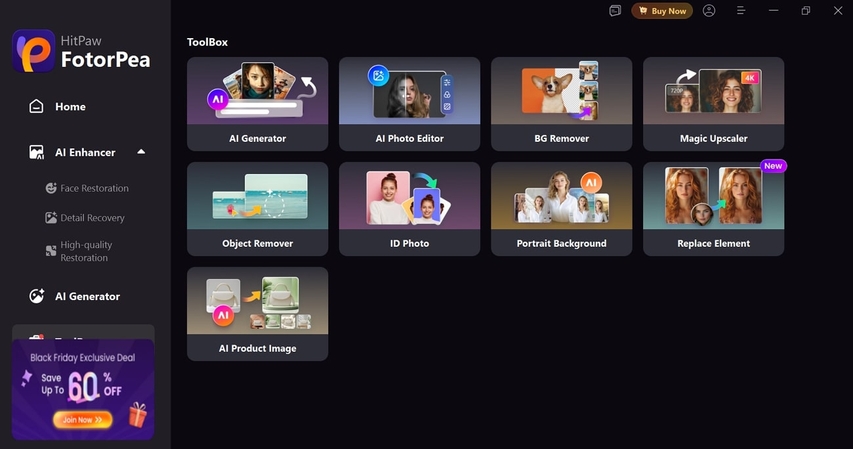Click the blue image icon on AI Photo Editor
Viewport: 853px width, 449px height.
[x=379, y=76]
